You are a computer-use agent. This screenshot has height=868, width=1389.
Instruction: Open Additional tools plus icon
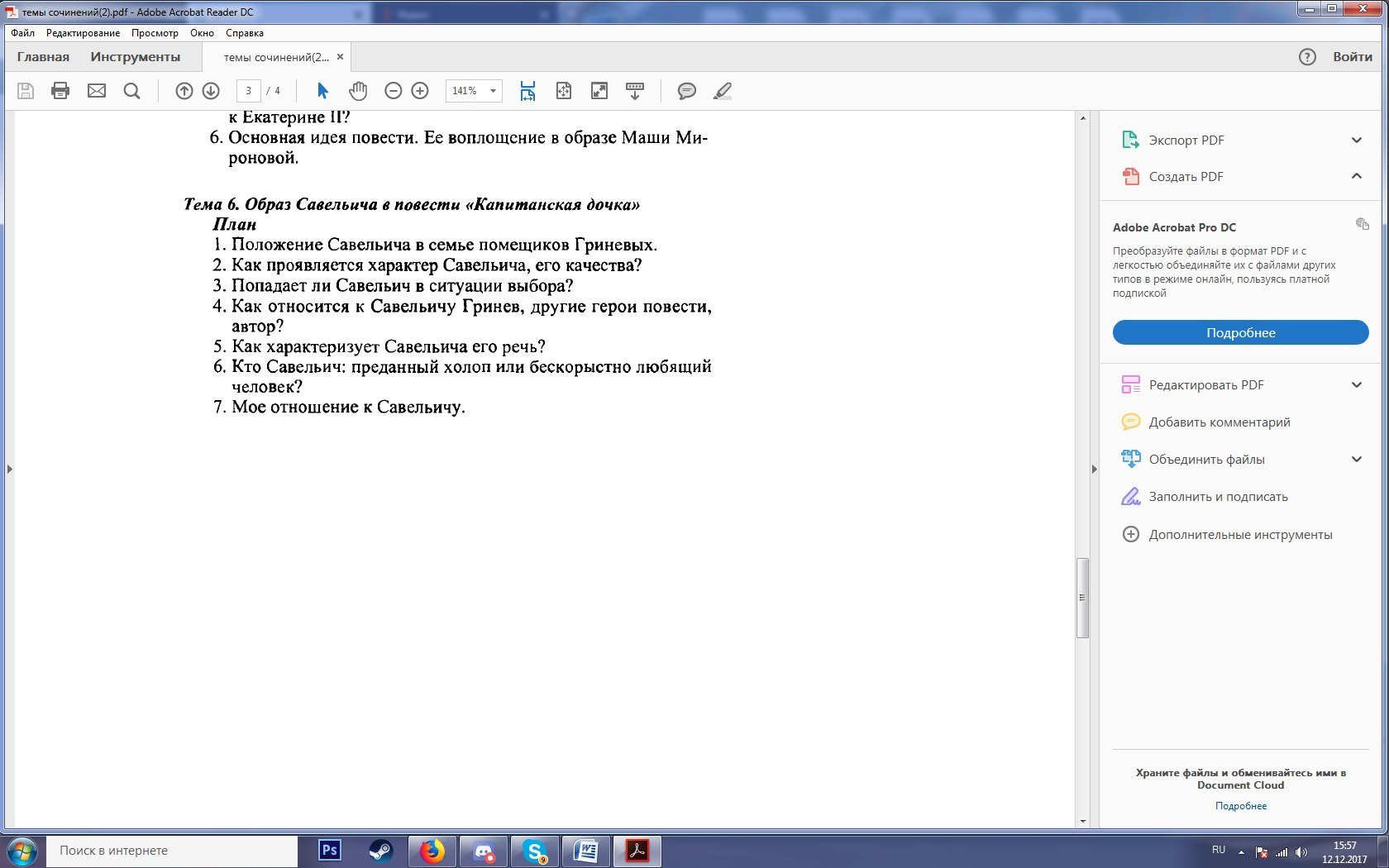pos(1130,534)
